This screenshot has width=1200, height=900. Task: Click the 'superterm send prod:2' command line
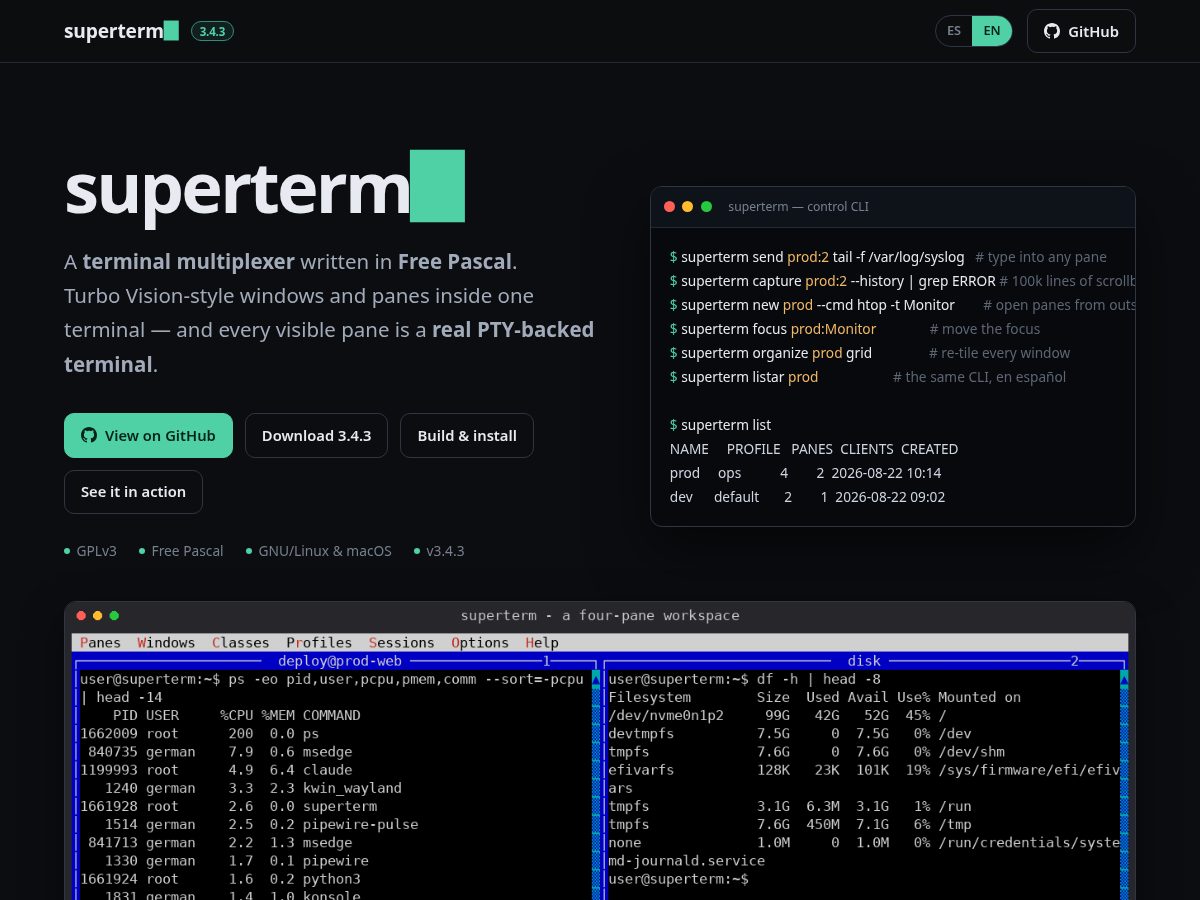coord(817,257)
